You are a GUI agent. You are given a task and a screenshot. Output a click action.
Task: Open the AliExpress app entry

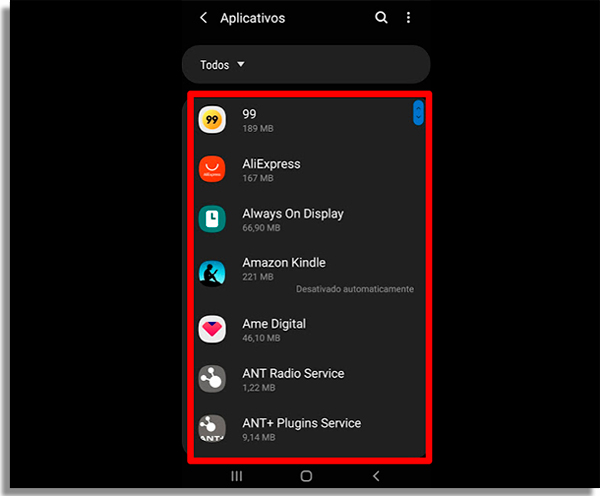point(309,169)
